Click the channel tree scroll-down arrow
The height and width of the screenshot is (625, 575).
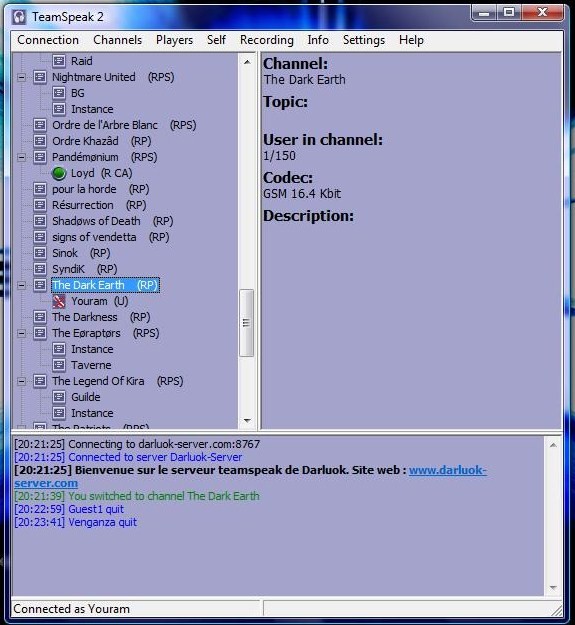pos(247,421)
